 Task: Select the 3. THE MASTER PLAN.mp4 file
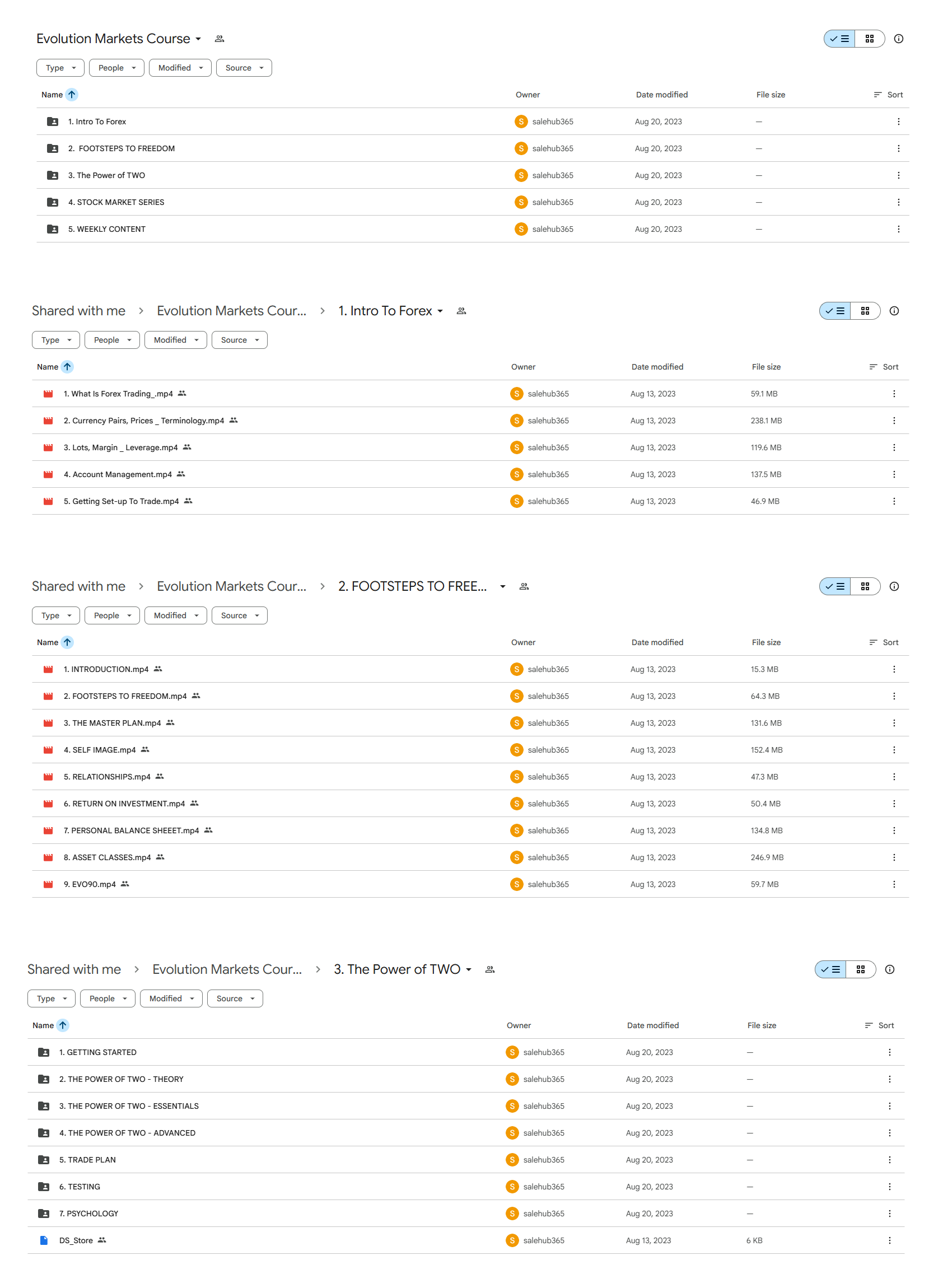click(470, 724)
